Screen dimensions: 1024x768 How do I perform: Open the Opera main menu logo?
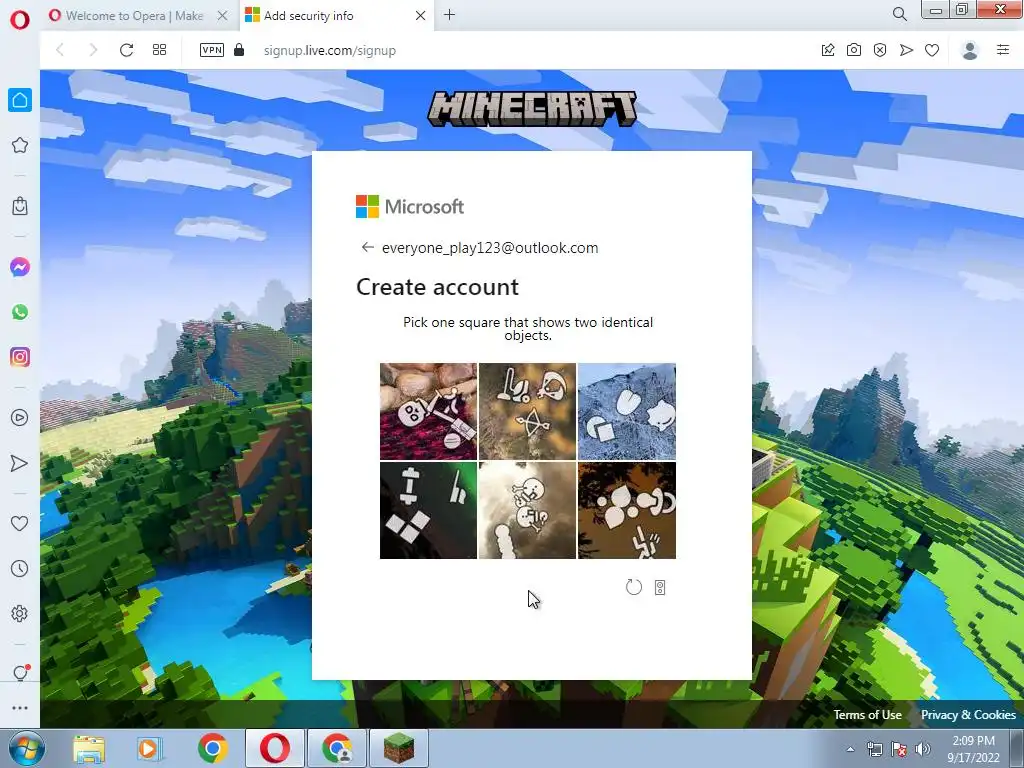pos(20,19)
